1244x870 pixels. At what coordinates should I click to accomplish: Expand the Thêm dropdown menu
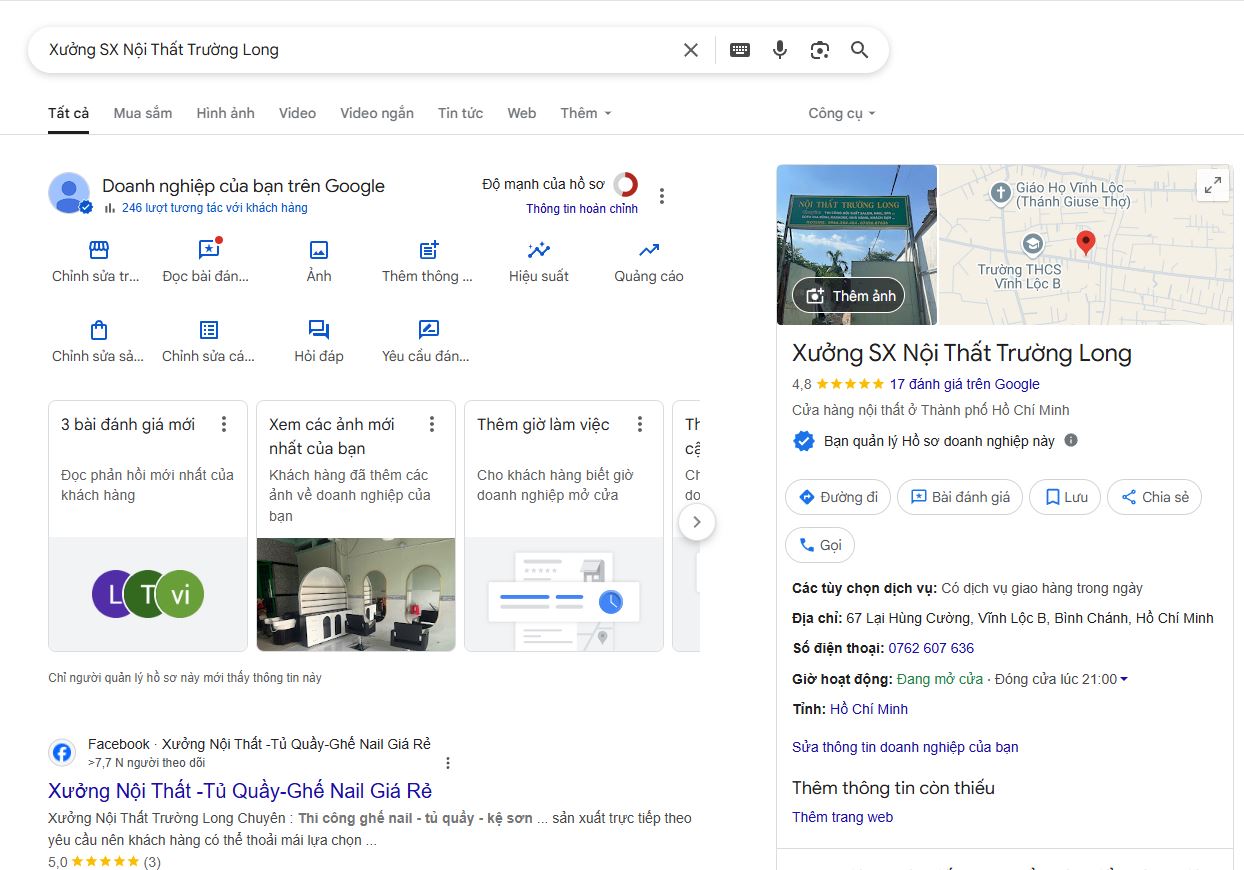tap(586, 113)
